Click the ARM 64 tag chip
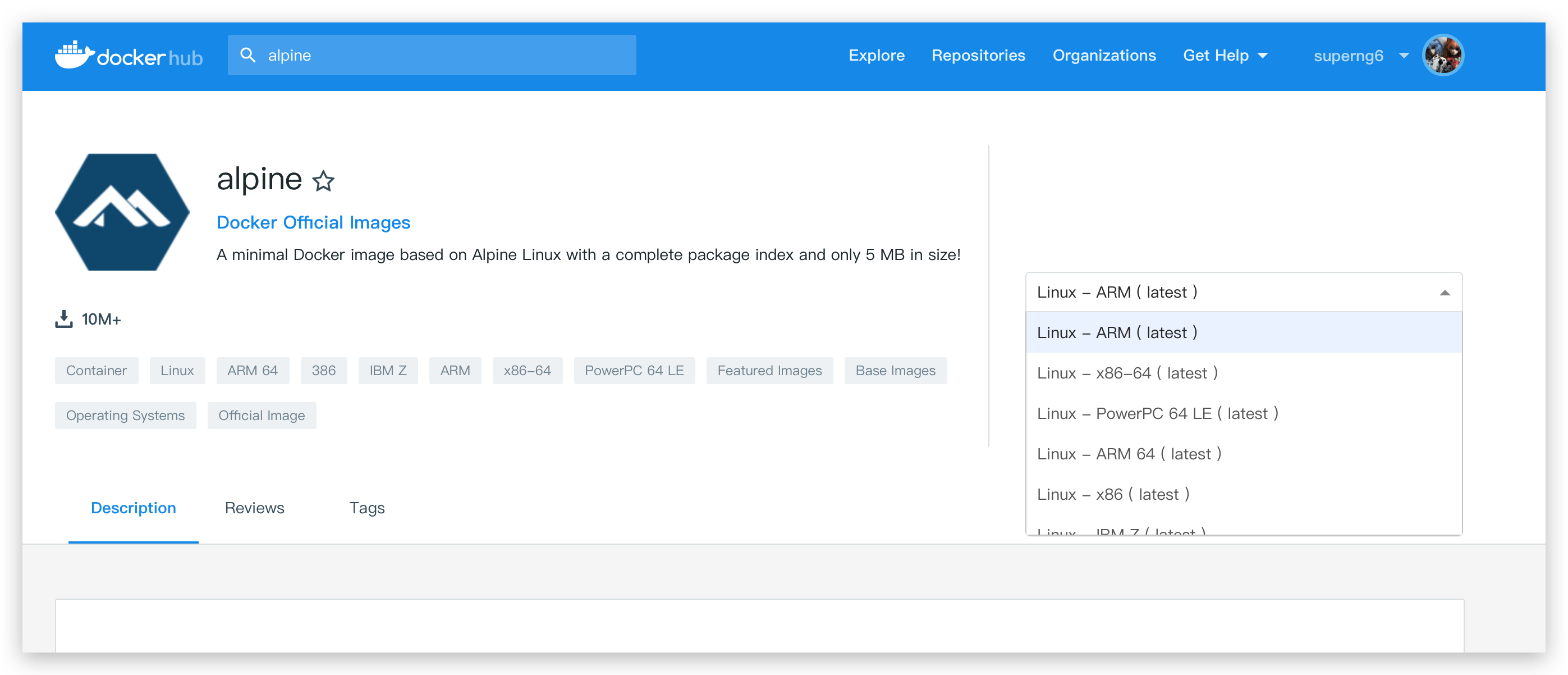 pos(253,371)
